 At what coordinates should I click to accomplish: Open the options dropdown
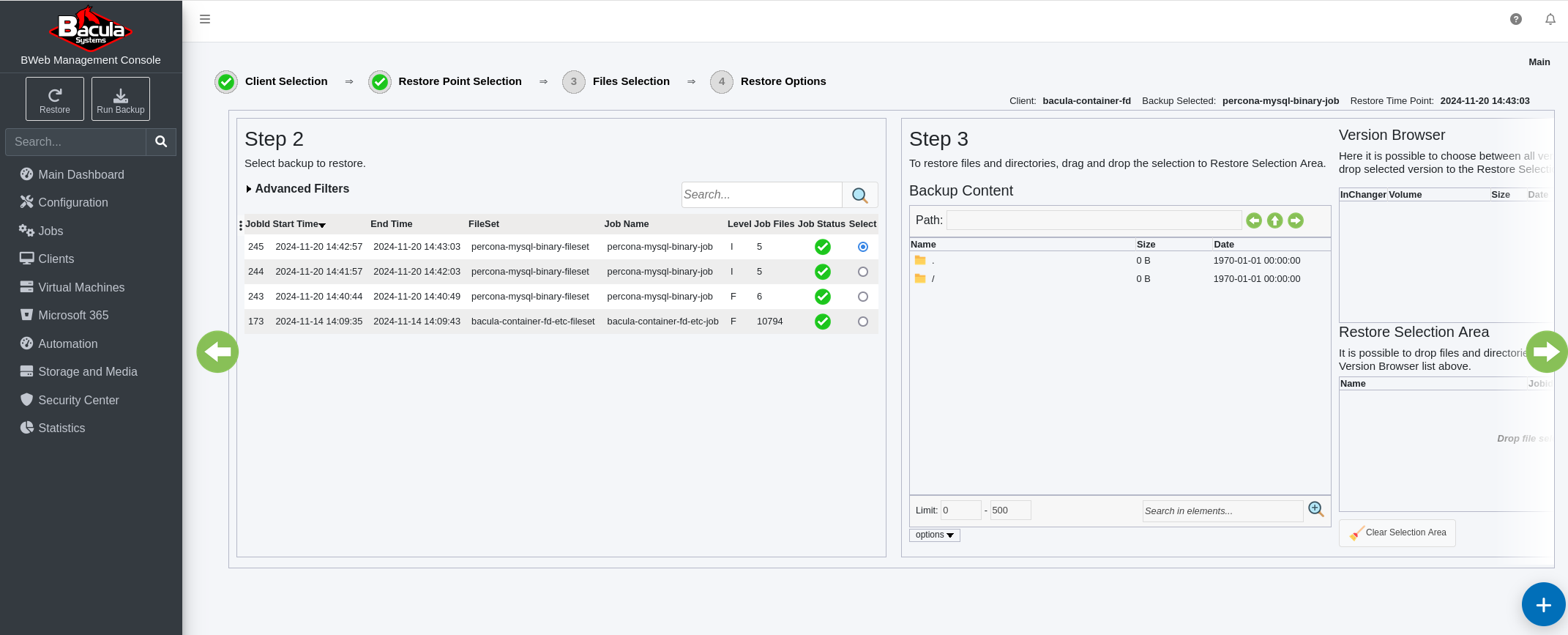tap(935, 535)
